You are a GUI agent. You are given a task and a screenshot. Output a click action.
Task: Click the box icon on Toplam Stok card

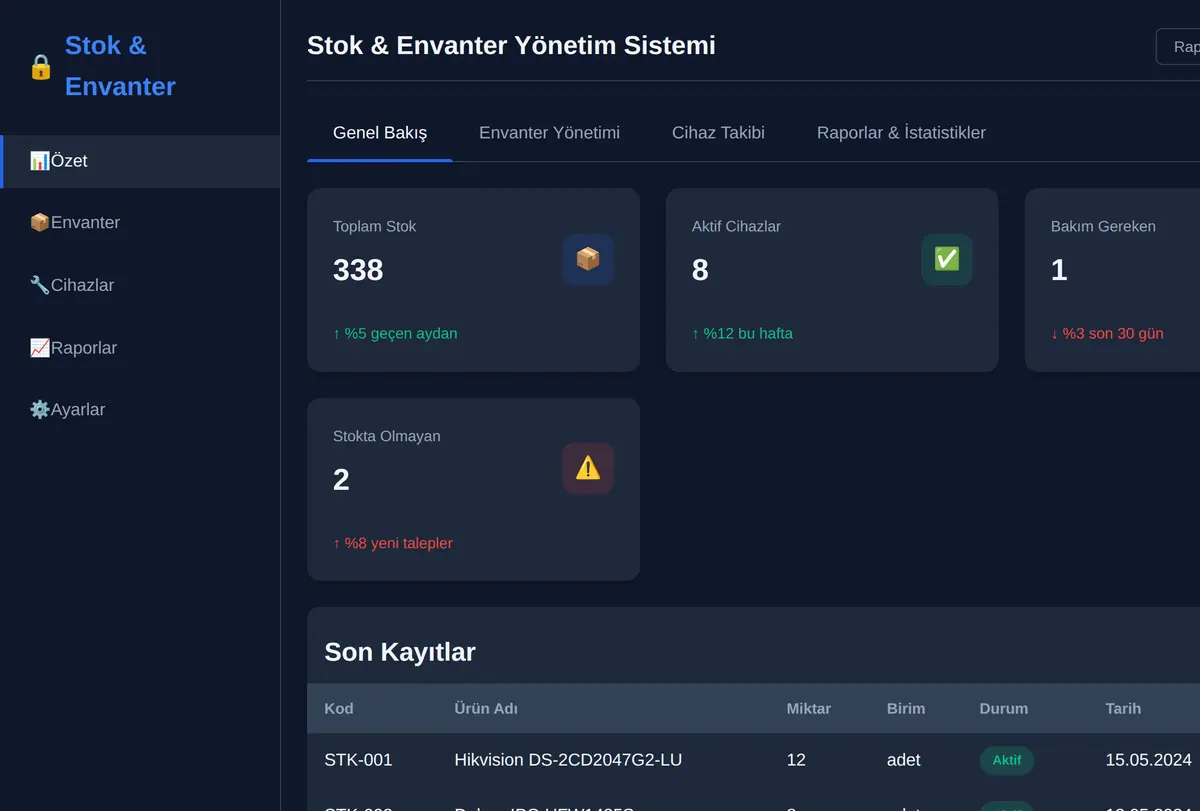[588, 260]
